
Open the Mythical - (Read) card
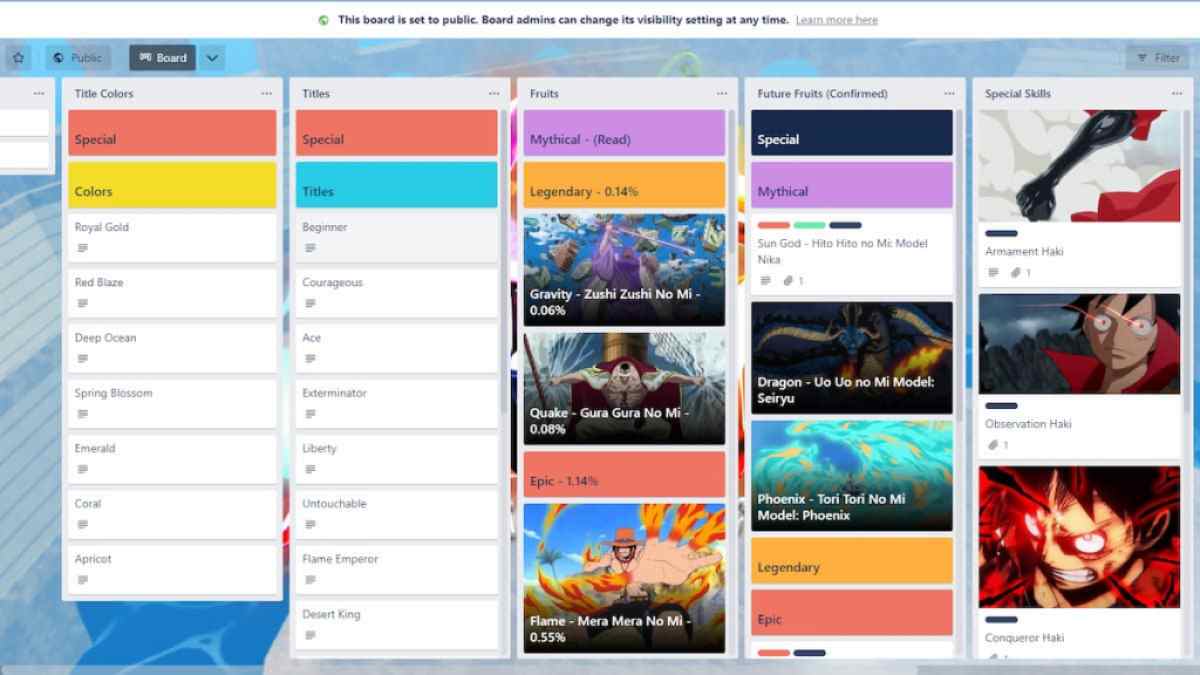(x=624, y=133)
